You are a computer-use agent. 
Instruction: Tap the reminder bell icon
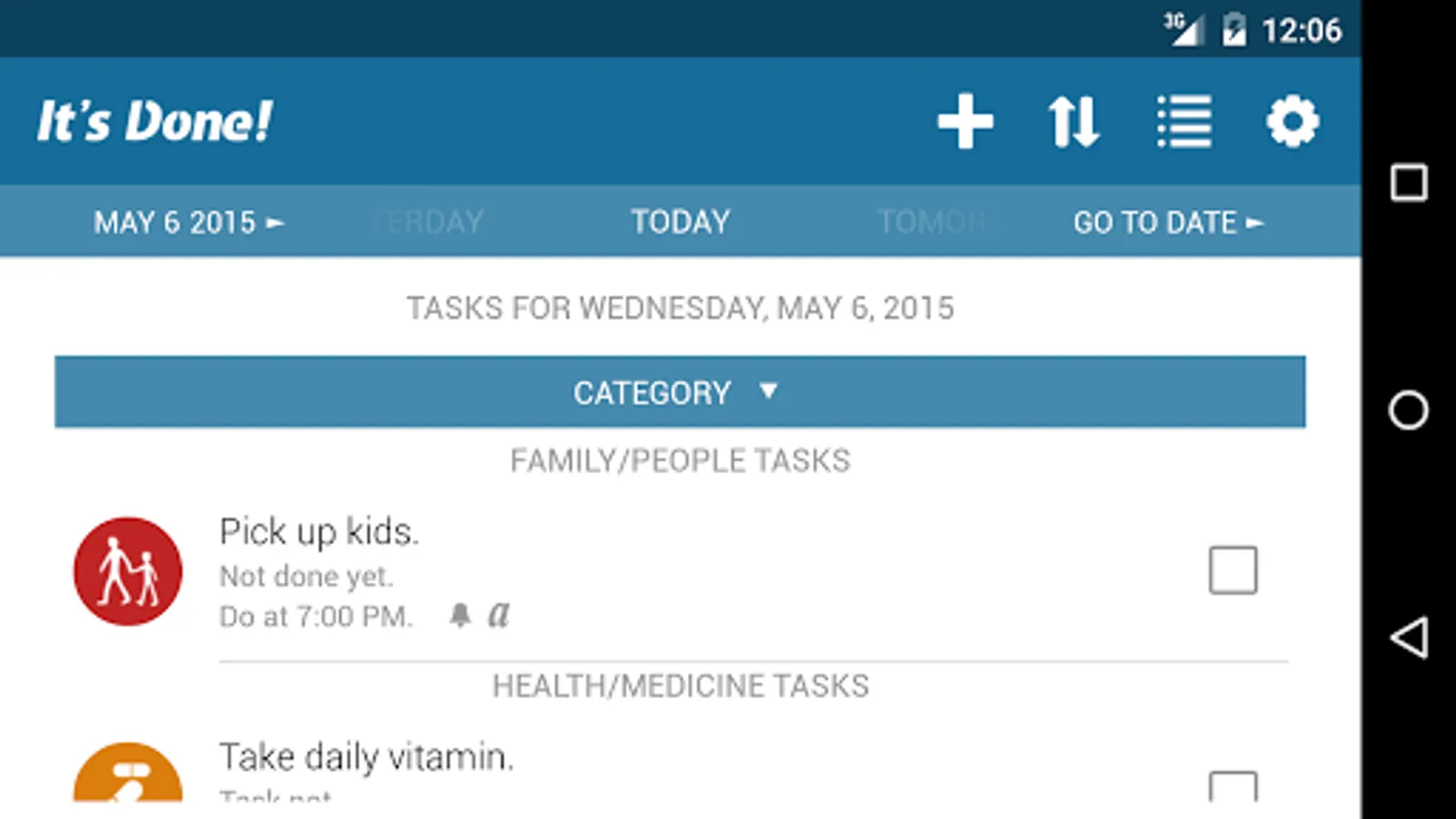pyautogui.click(x=460, y=616)
